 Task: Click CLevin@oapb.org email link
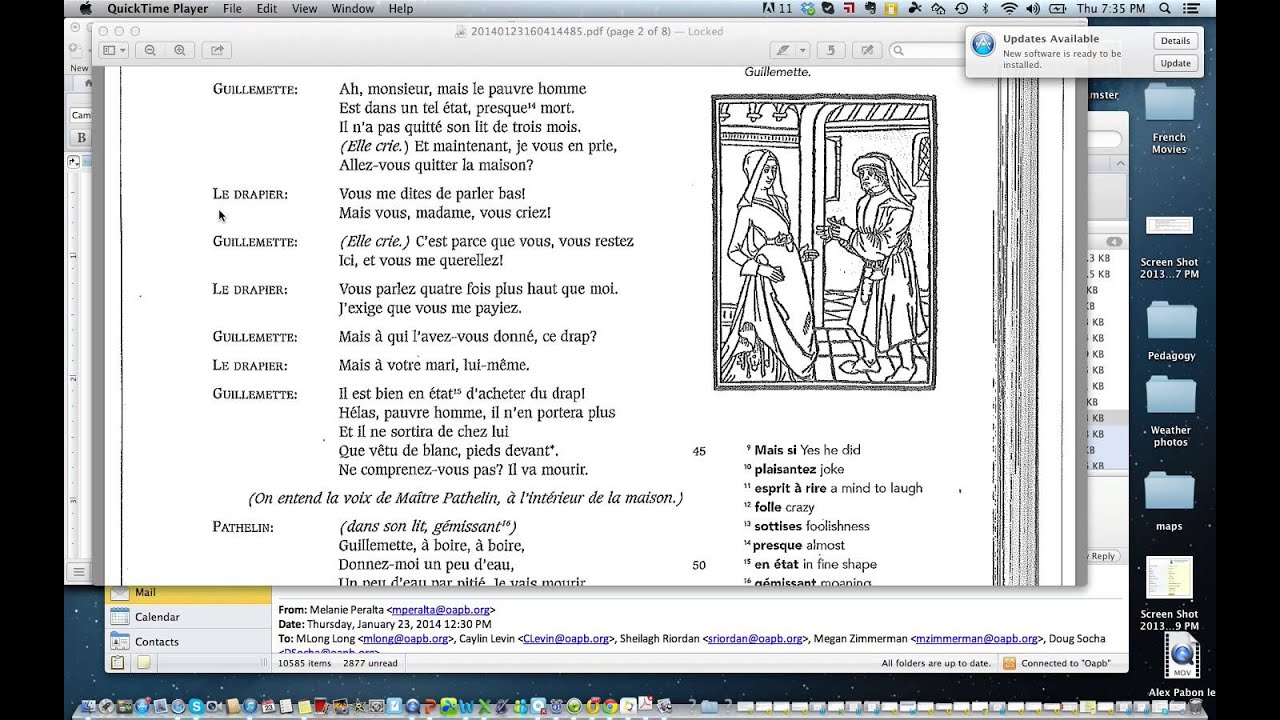tap(566, 638)
